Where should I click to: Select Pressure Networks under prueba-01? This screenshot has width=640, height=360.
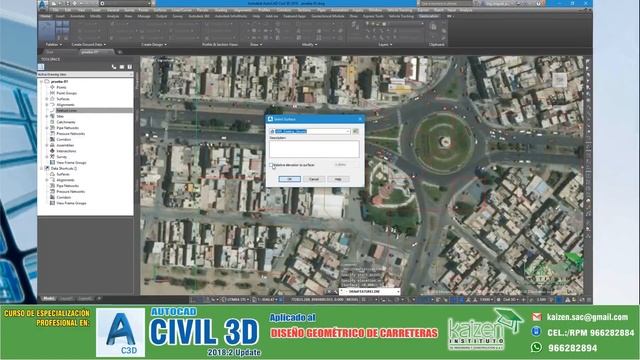70,134
